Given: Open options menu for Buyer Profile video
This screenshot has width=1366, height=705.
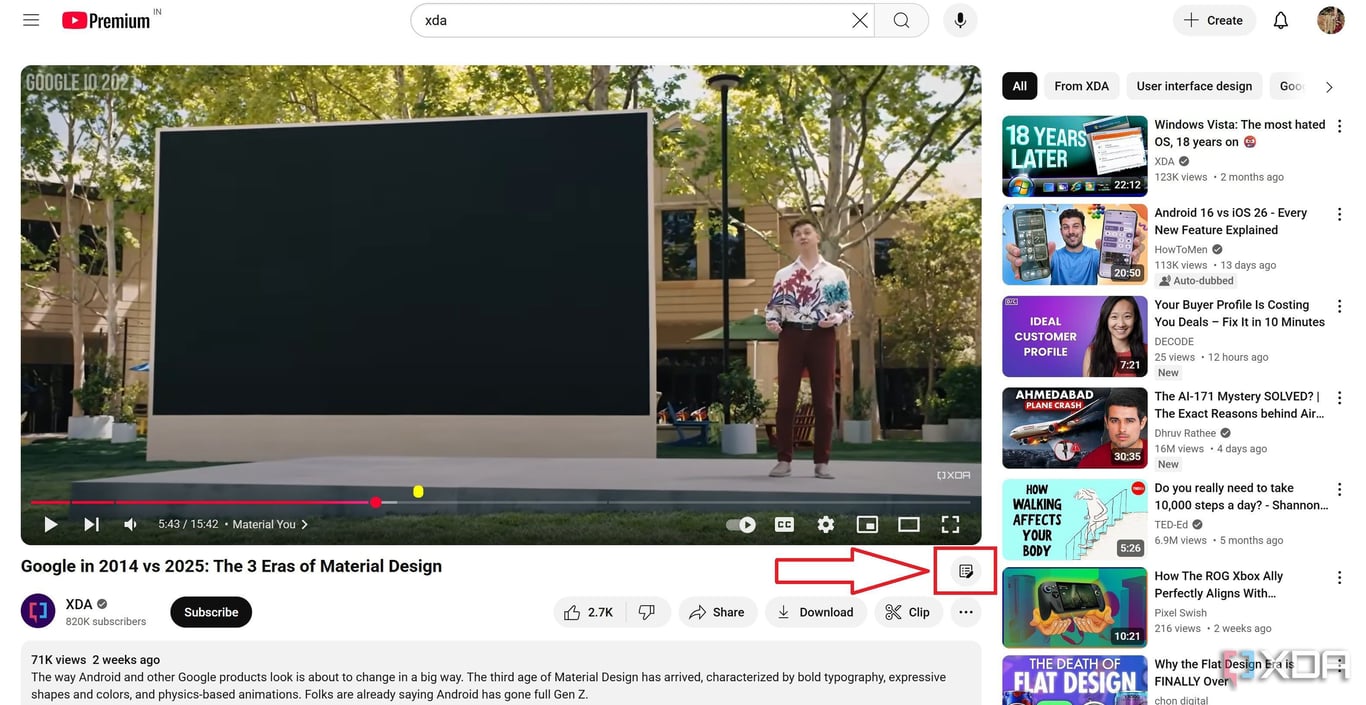Looking at the screenshot, I should pyautogui.click(x=1339, y=306).
